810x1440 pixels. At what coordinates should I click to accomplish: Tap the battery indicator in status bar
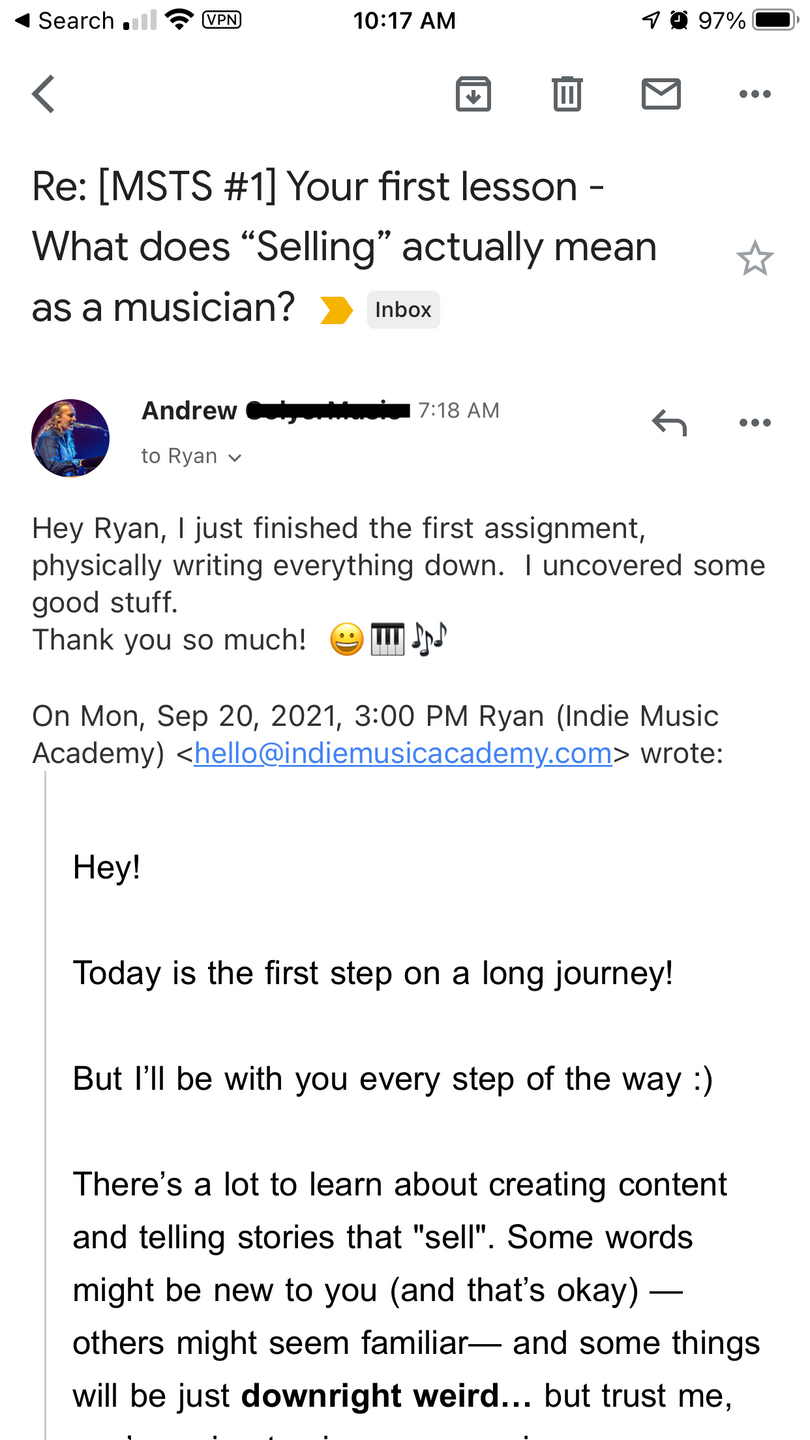click(774, 20)
